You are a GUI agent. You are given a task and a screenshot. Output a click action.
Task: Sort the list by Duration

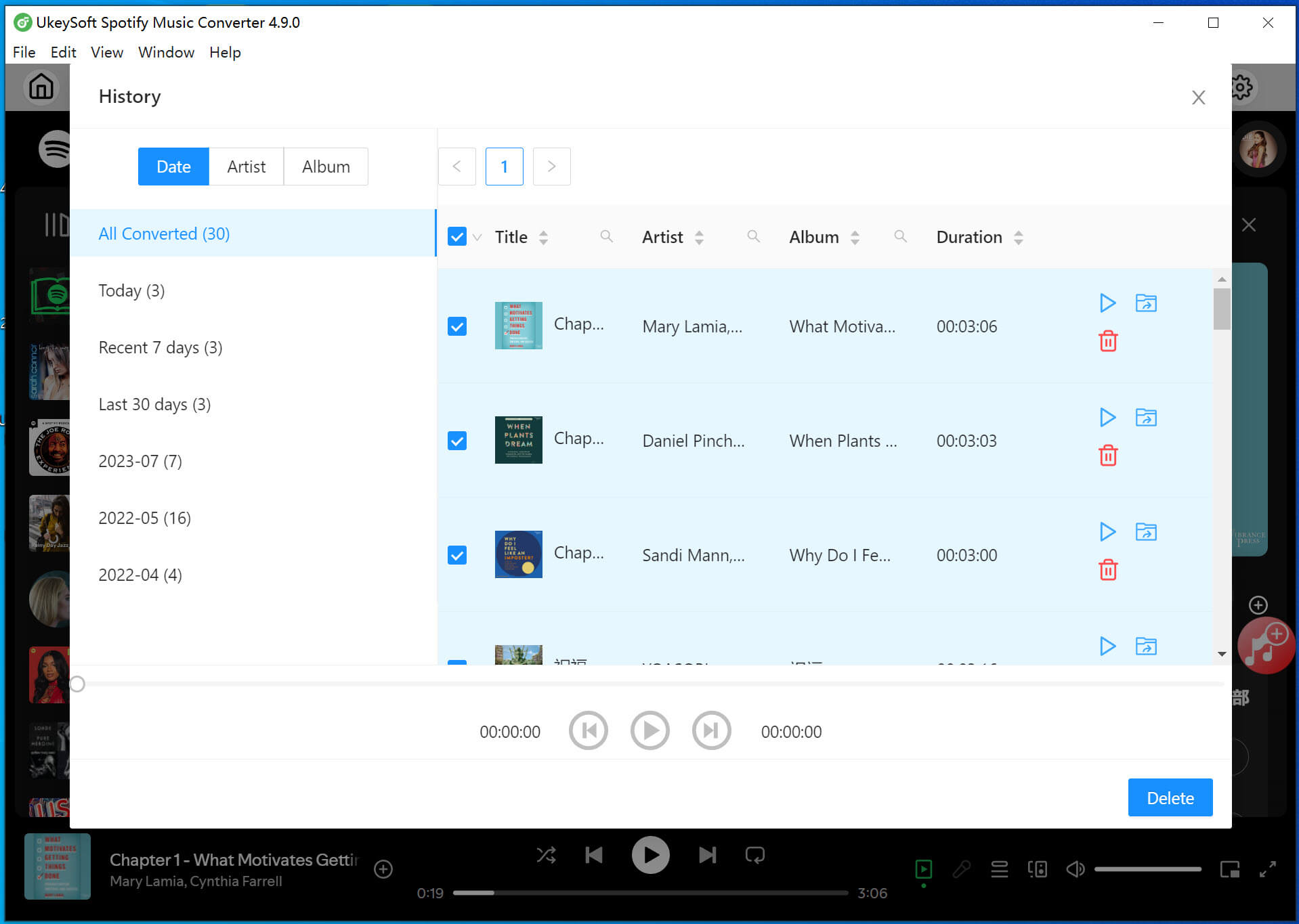point(1018,237)
